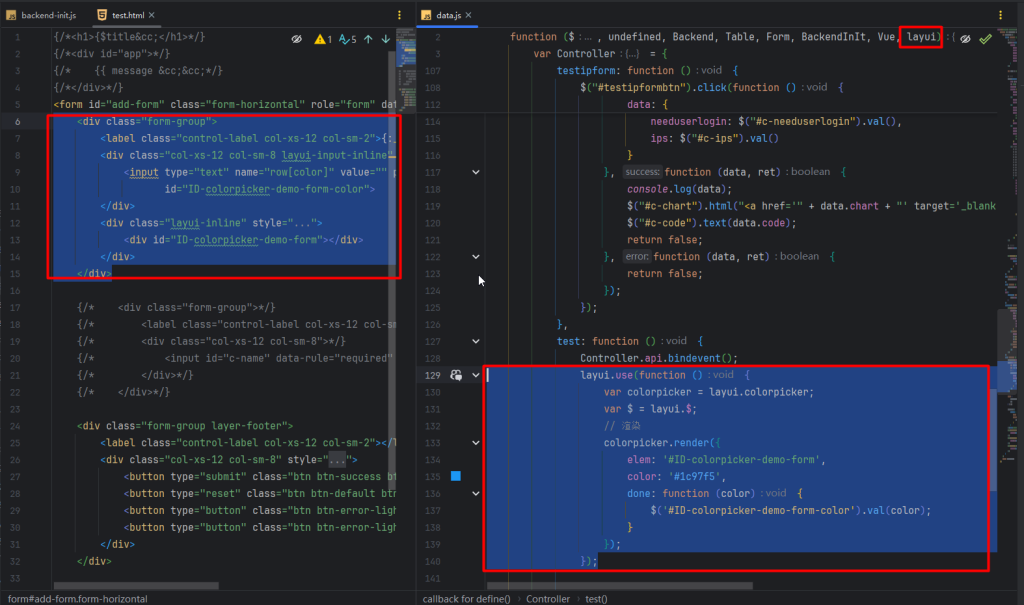The height and width of the screenshot is (605, 1024).
Task: Open left editor tab options menu
Action: (x=400, y=15)
